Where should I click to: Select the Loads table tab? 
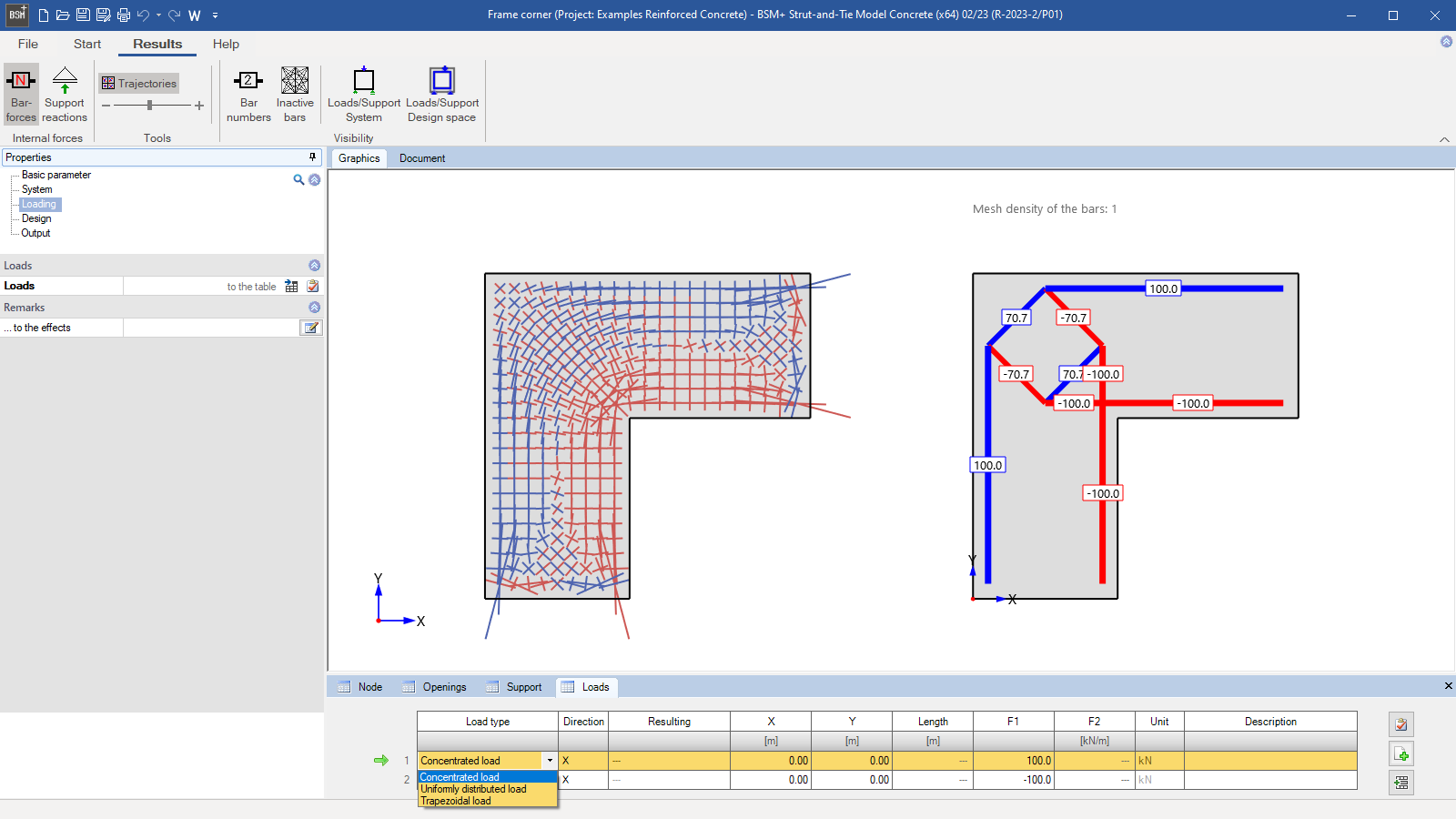click(x=586, y=687)
